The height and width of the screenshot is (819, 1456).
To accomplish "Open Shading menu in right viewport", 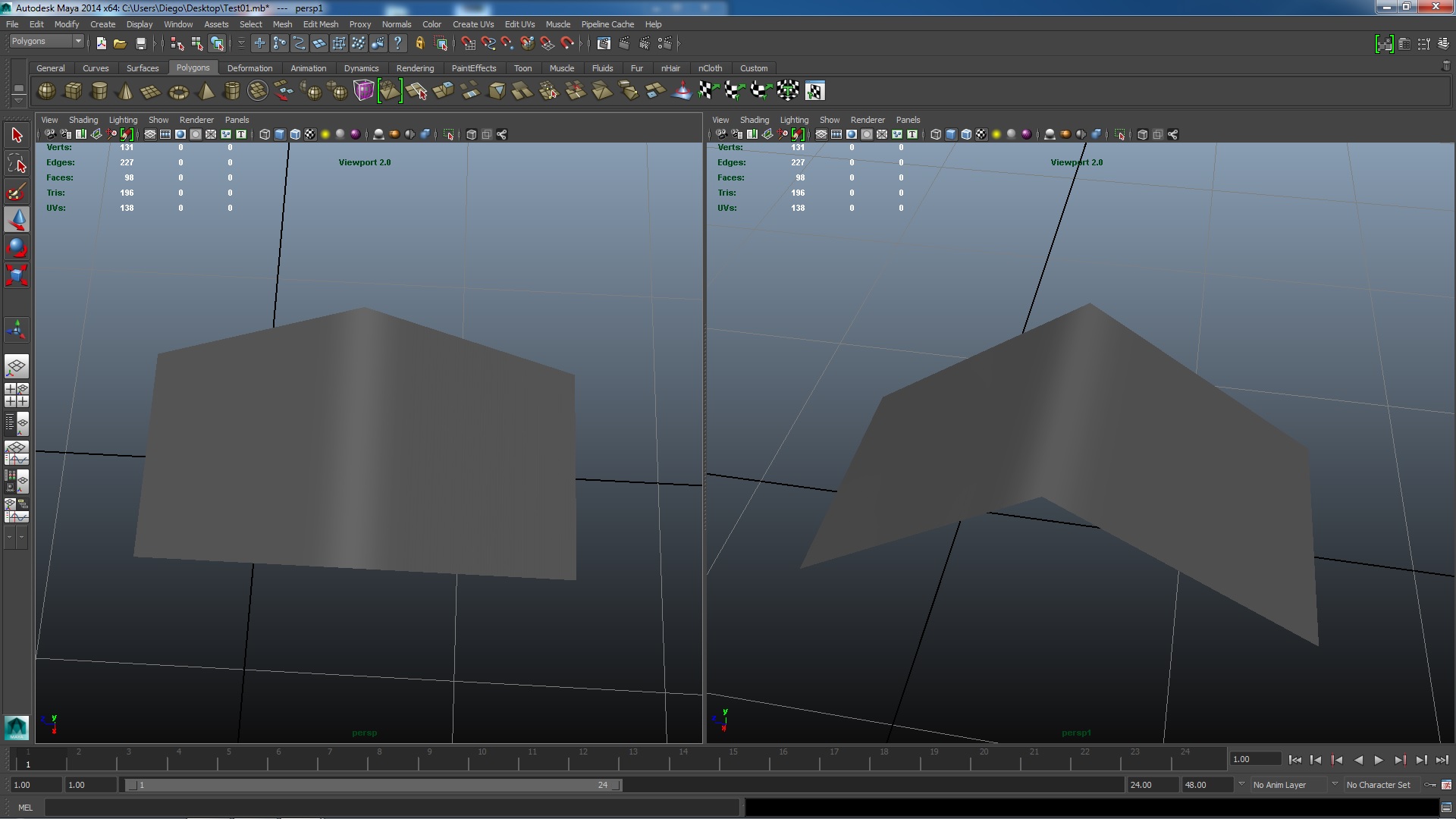I will [754, 120].
